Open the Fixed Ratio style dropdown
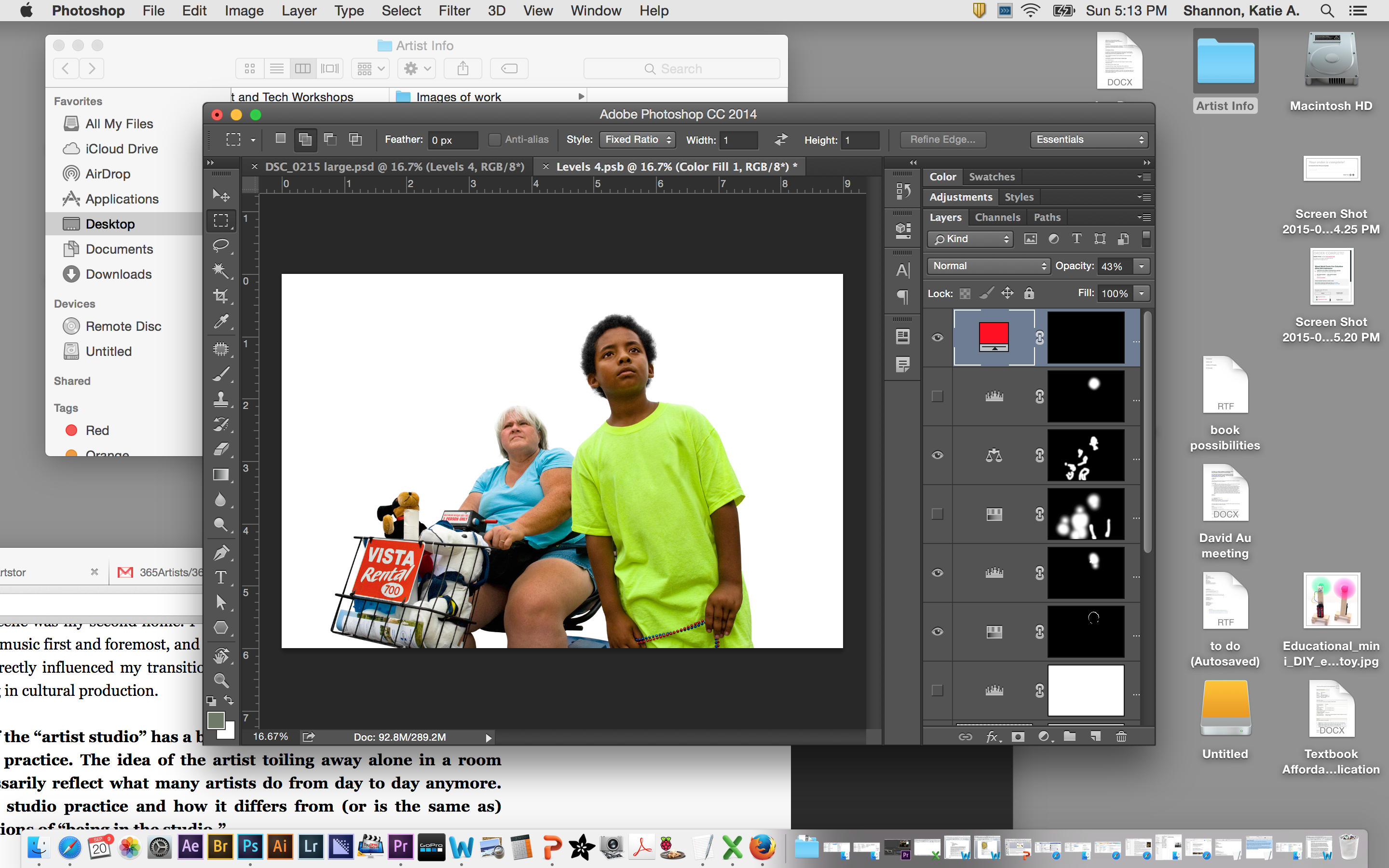Viewport: 1389px width, 868px height. pos(637,139)
